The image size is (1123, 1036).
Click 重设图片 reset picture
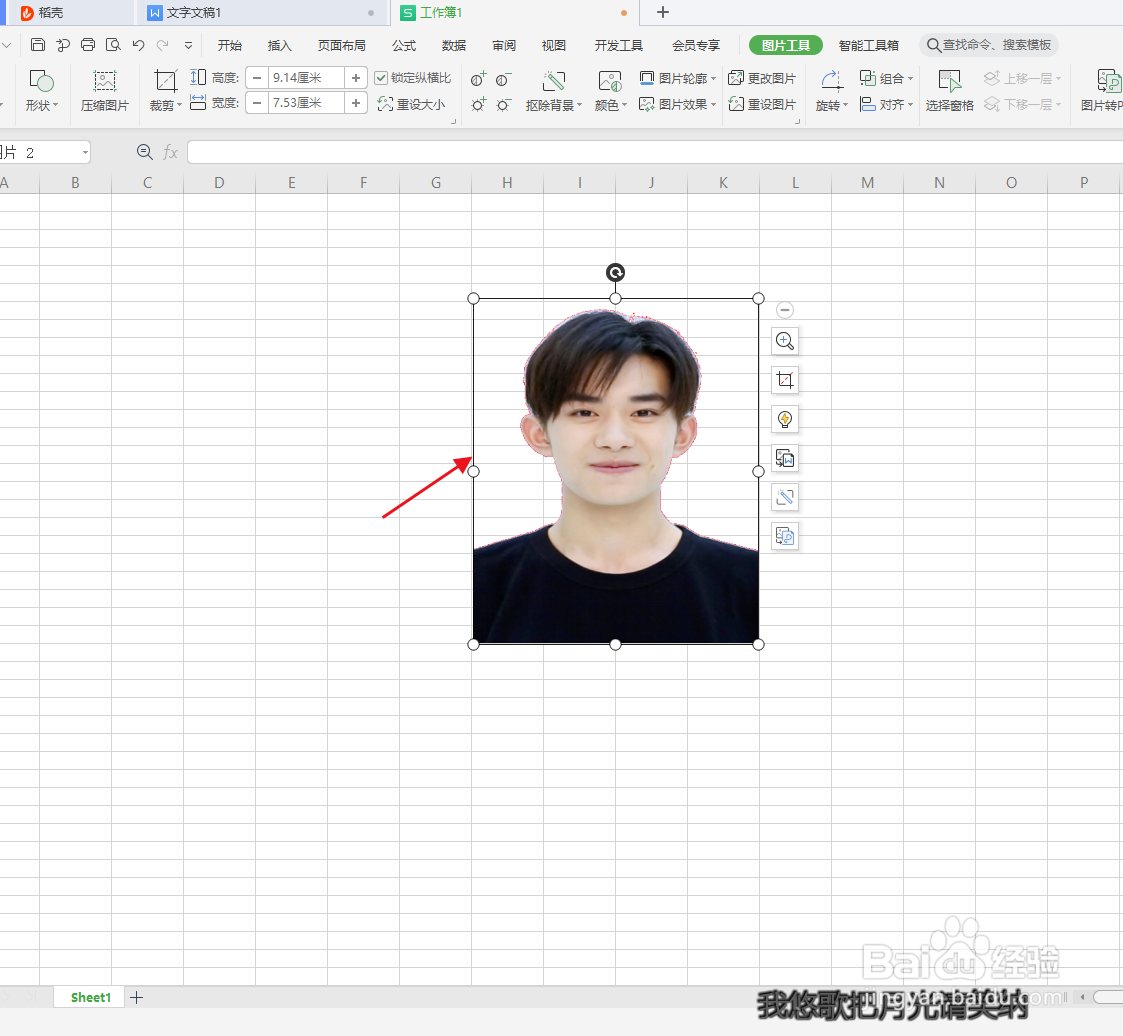pyautogui.click(x=762, y=105)
